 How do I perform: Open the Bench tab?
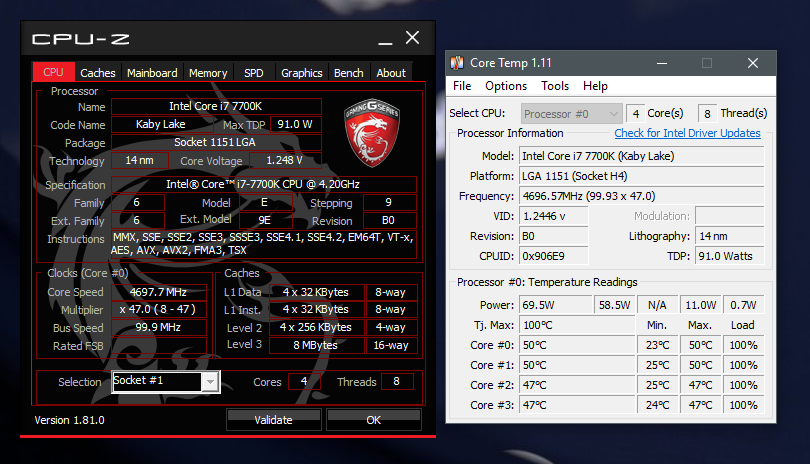(x=349, y=73)
